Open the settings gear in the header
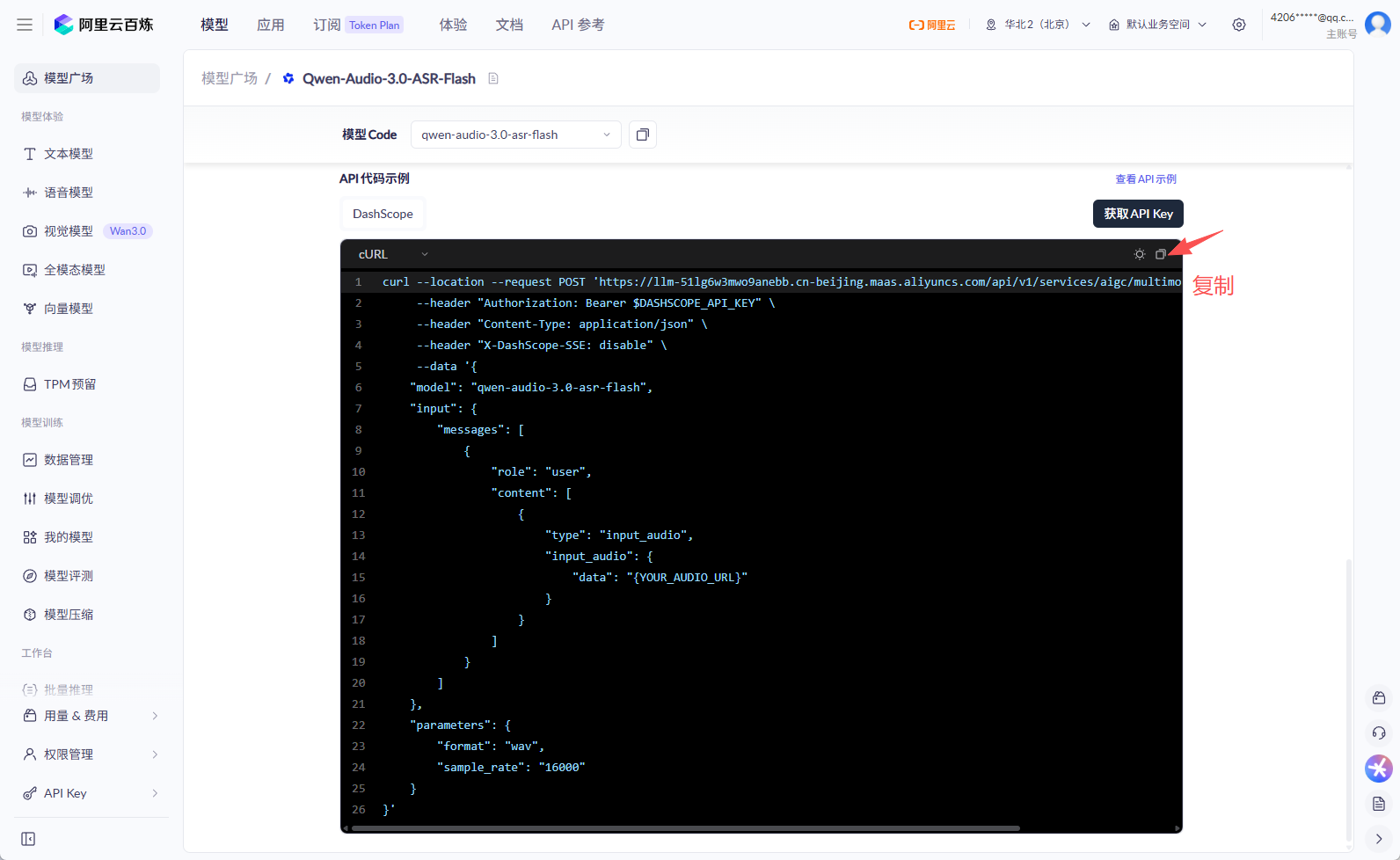The height and width of the screenshot is (860, 1400). [x=1239, y=25]
